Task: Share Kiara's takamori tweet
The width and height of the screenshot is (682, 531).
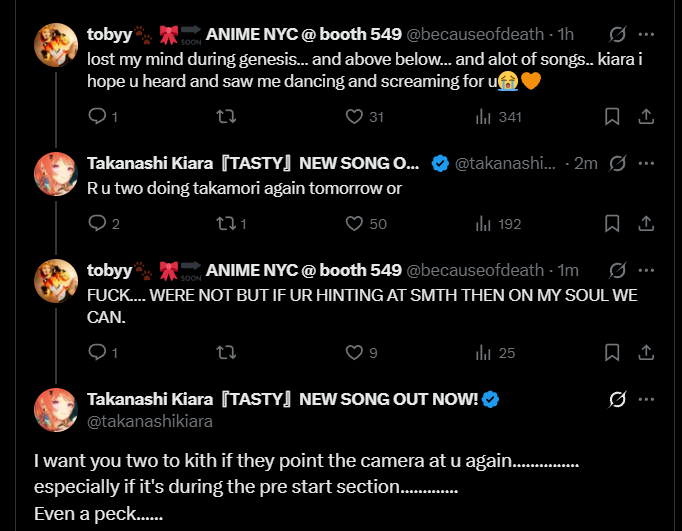Action: point(646,224)
